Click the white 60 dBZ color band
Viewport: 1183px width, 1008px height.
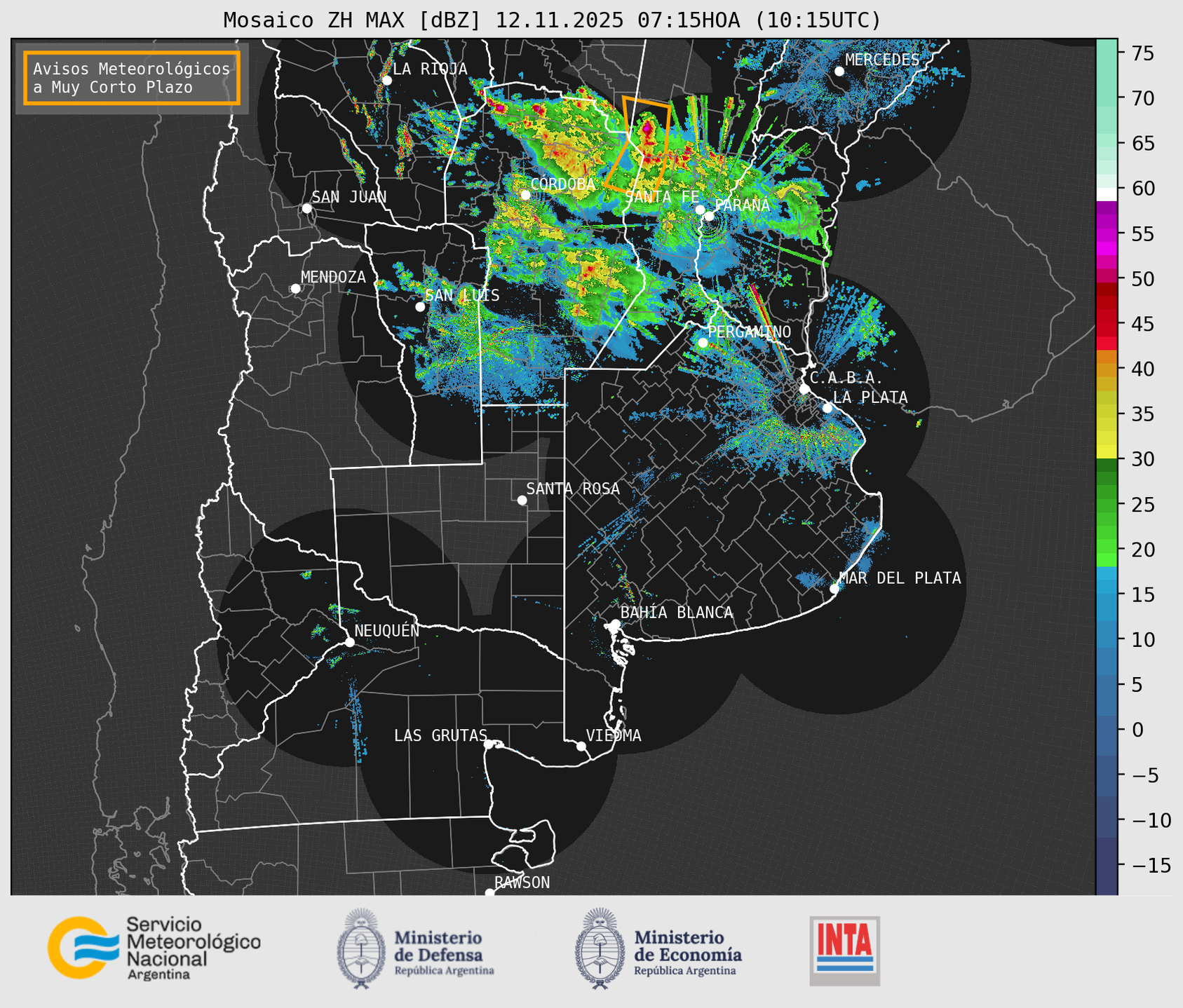(1107, 194)
